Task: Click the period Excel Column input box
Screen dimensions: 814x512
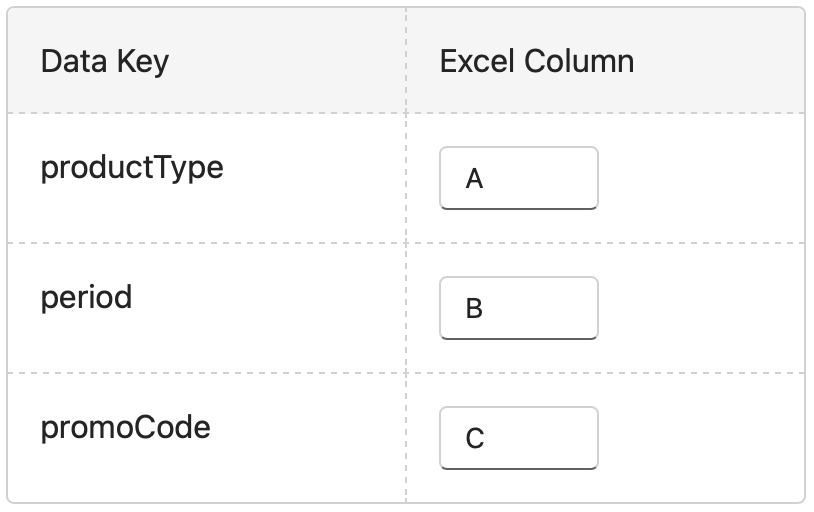Action: click(518, 308)
